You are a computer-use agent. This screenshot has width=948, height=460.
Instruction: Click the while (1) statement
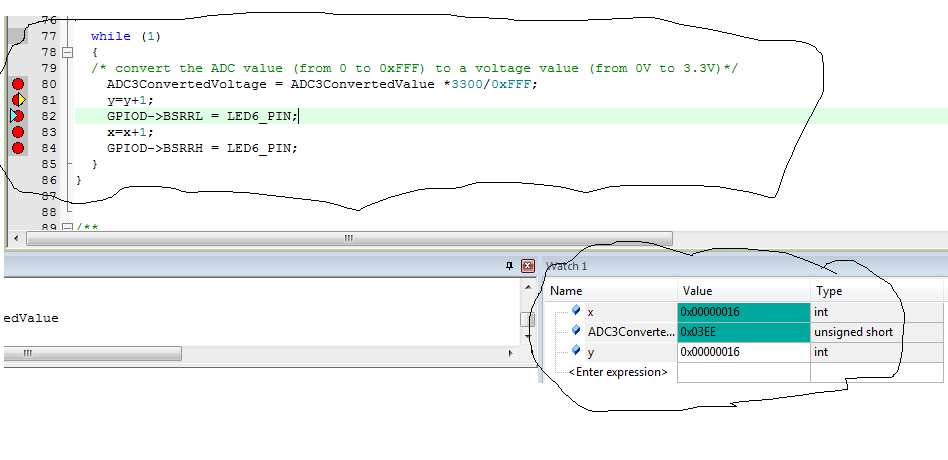pos(126,36)
